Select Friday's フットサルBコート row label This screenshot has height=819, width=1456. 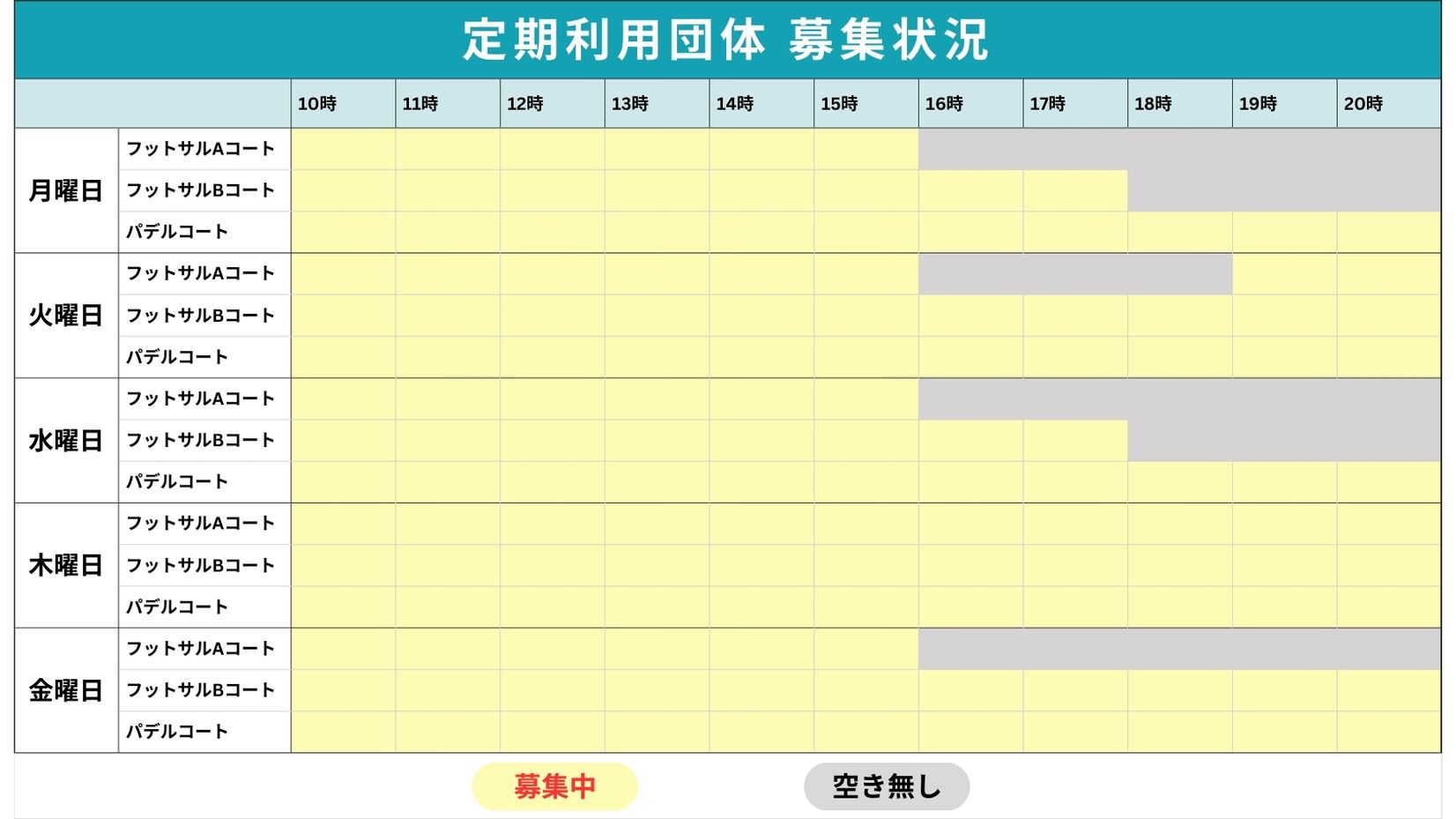pyautogui.click(x=201, y=690)
